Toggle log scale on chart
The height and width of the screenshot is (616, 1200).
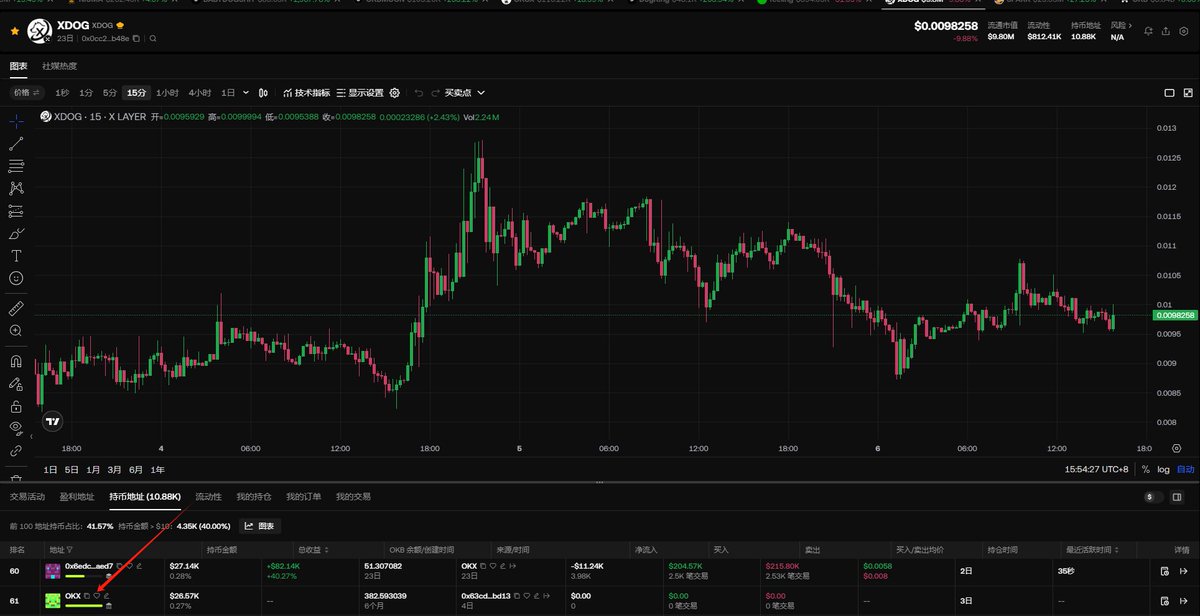tap(1163, 469)
